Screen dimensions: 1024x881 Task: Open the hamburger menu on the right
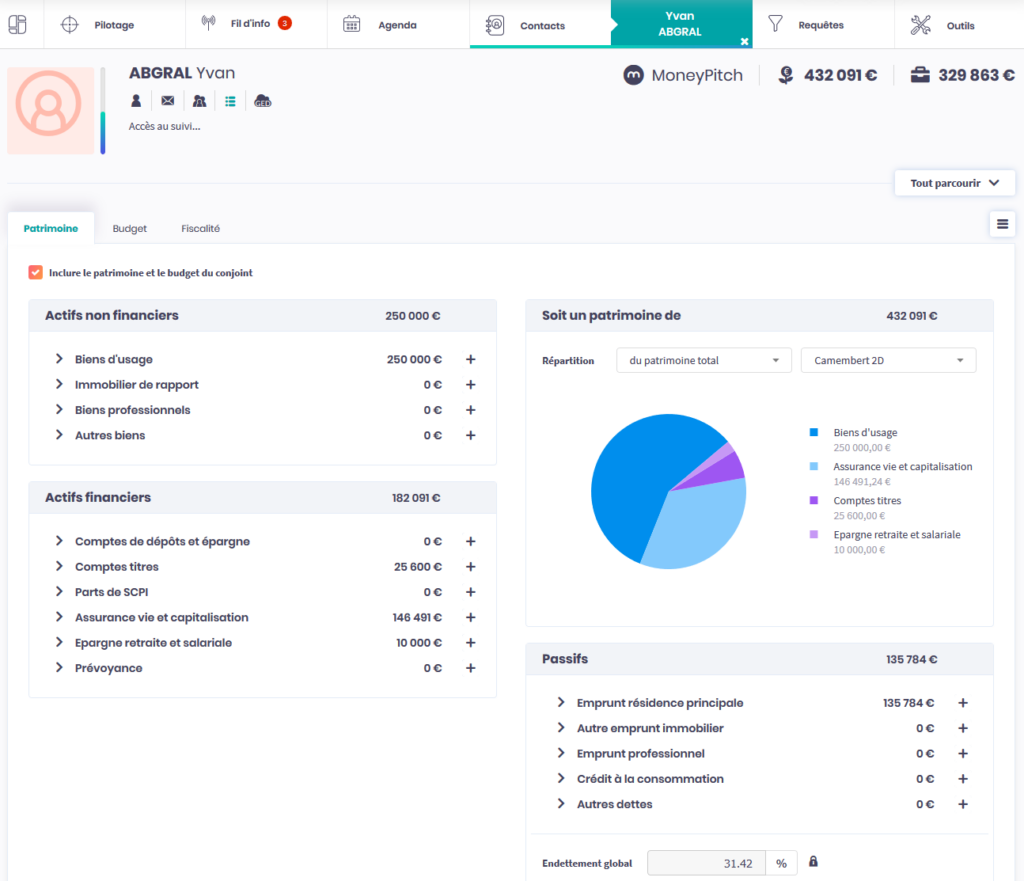pos(1002,224)
